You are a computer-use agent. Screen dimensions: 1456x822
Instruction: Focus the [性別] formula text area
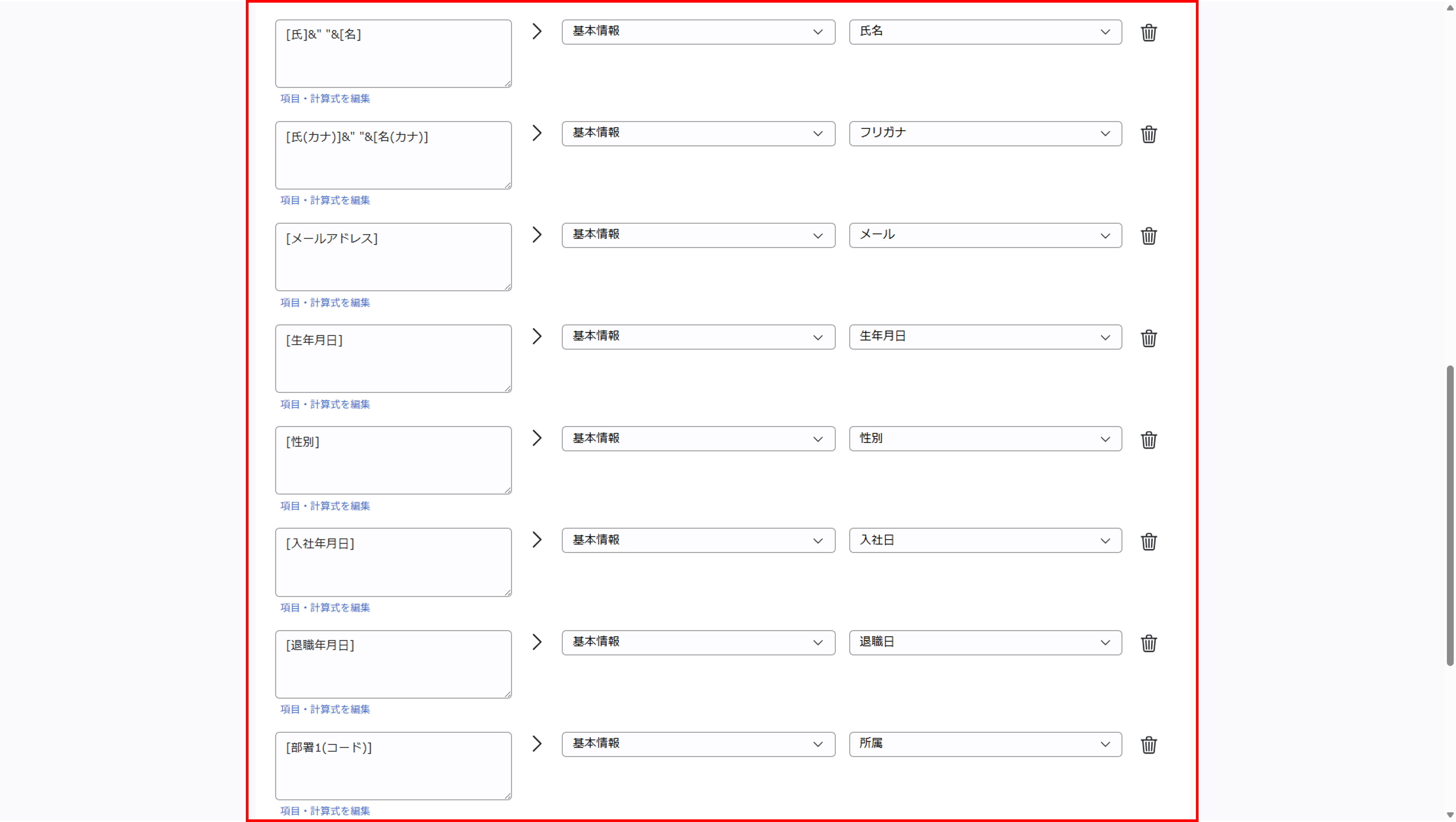click(393, 461)
